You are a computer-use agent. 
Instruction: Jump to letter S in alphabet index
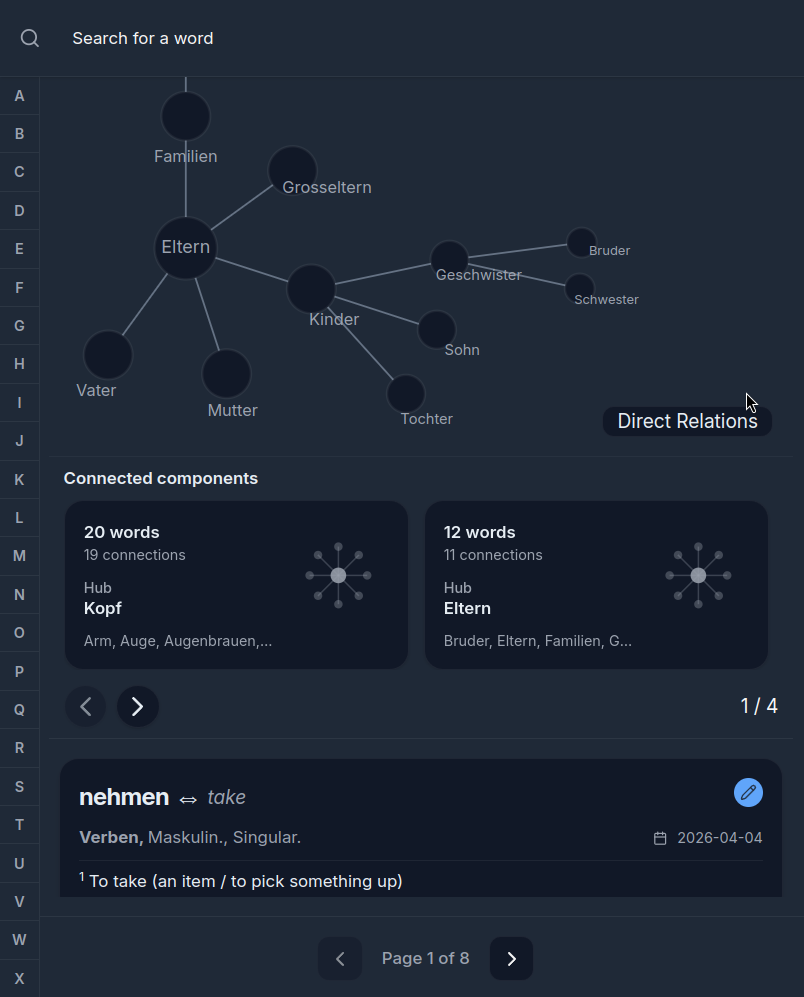tap(19, 787)
